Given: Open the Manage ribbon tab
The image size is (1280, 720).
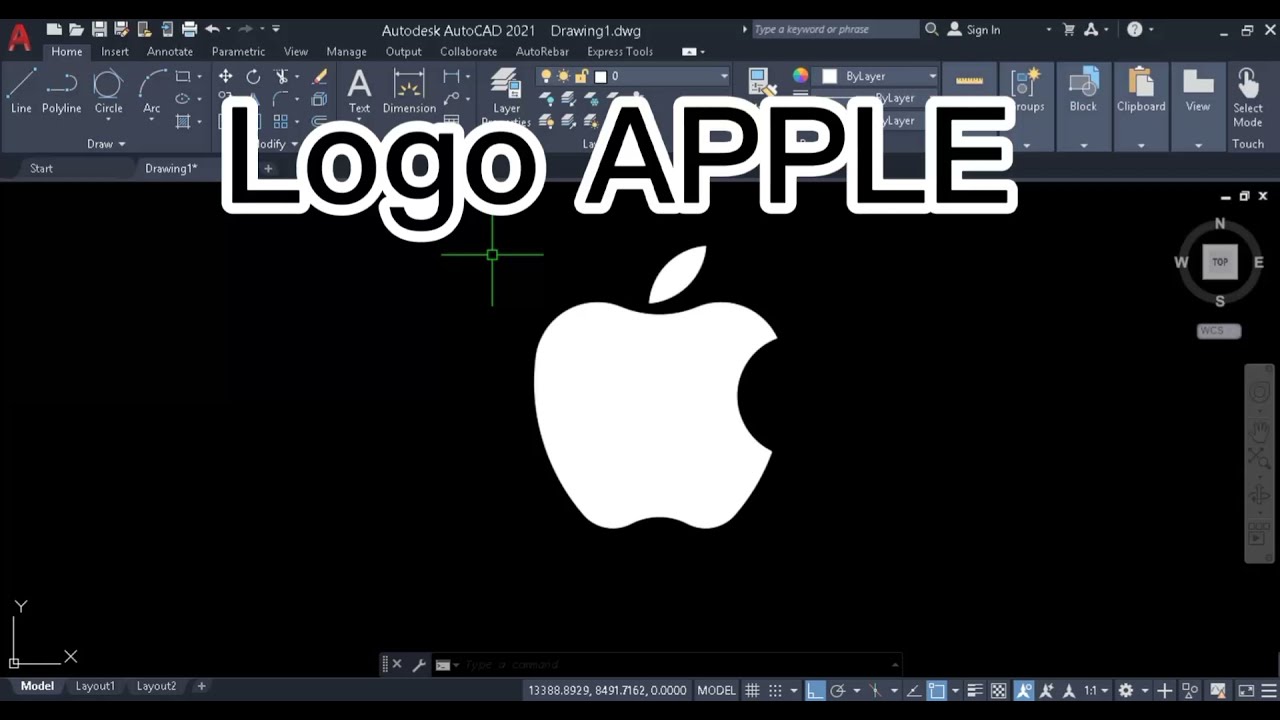Looking at the screenshot, I should click(x=346, y=52).
